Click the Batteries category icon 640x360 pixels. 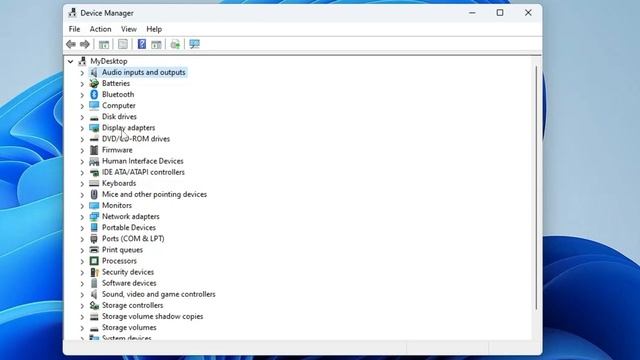94,83
